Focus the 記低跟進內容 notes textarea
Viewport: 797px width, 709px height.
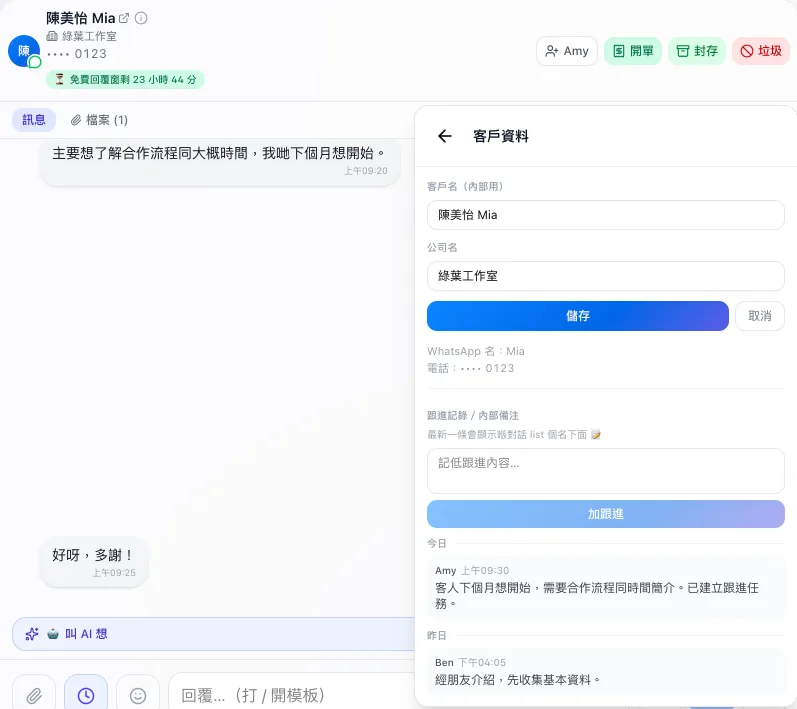[605, 471]
